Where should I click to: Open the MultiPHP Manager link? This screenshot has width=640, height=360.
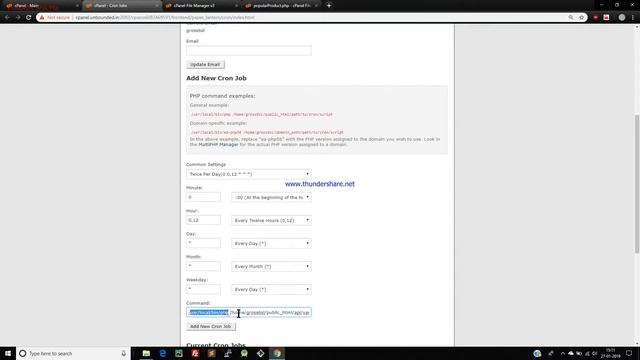218,144
